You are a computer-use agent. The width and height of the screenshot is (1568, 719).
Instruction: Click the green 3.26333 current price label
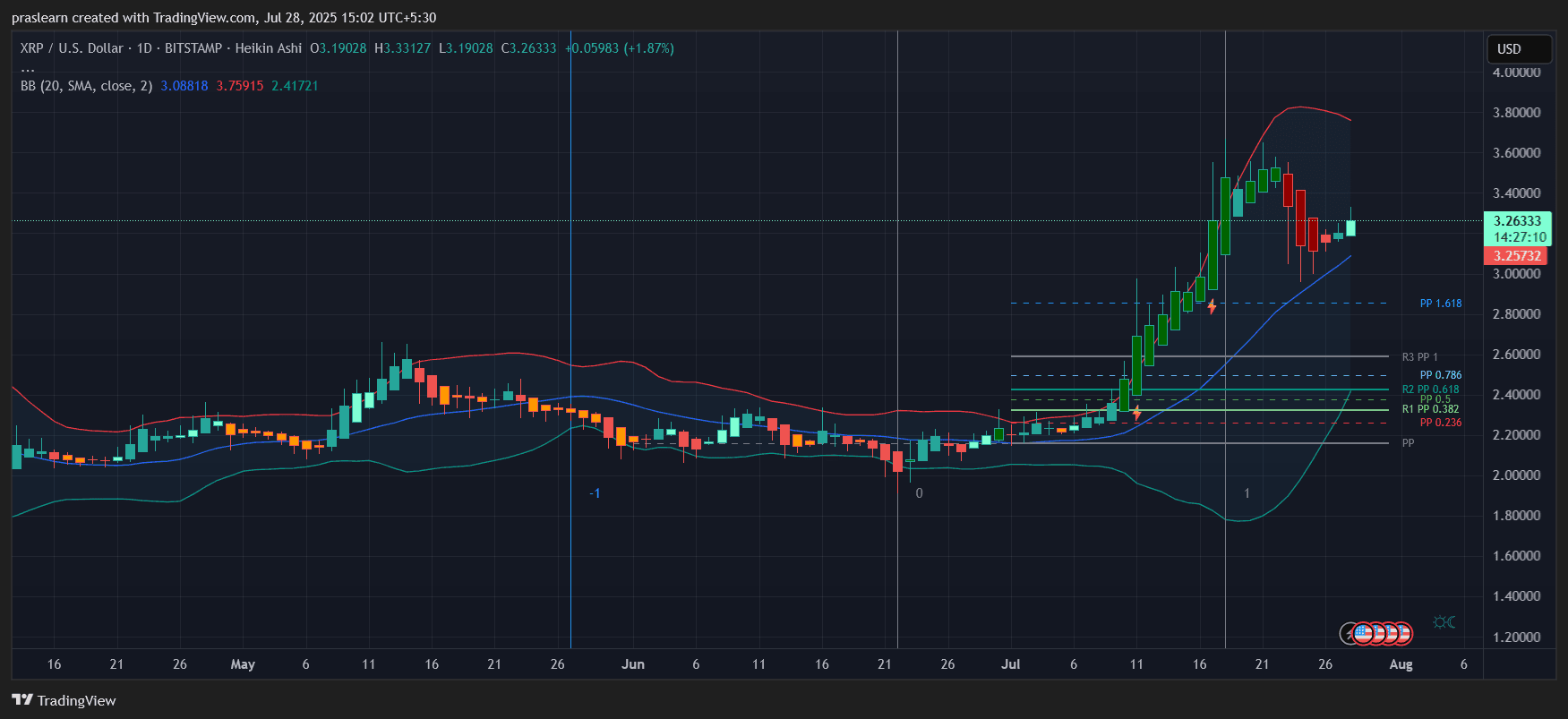point(1517,221)
